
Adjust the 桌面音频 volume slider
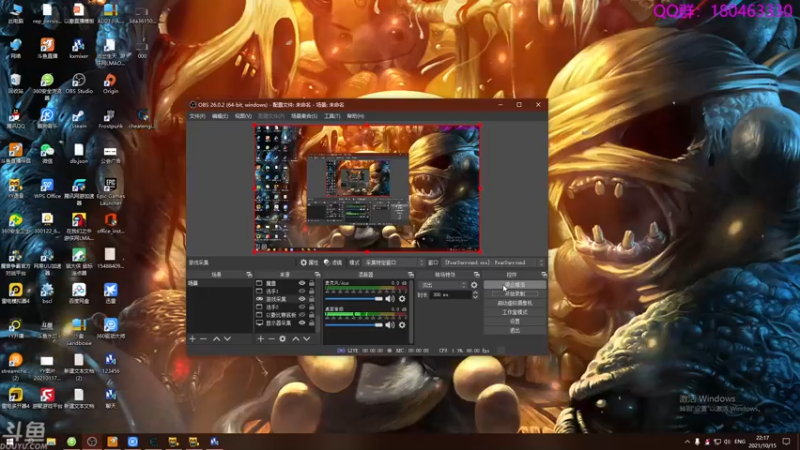(x=354, y=325)
